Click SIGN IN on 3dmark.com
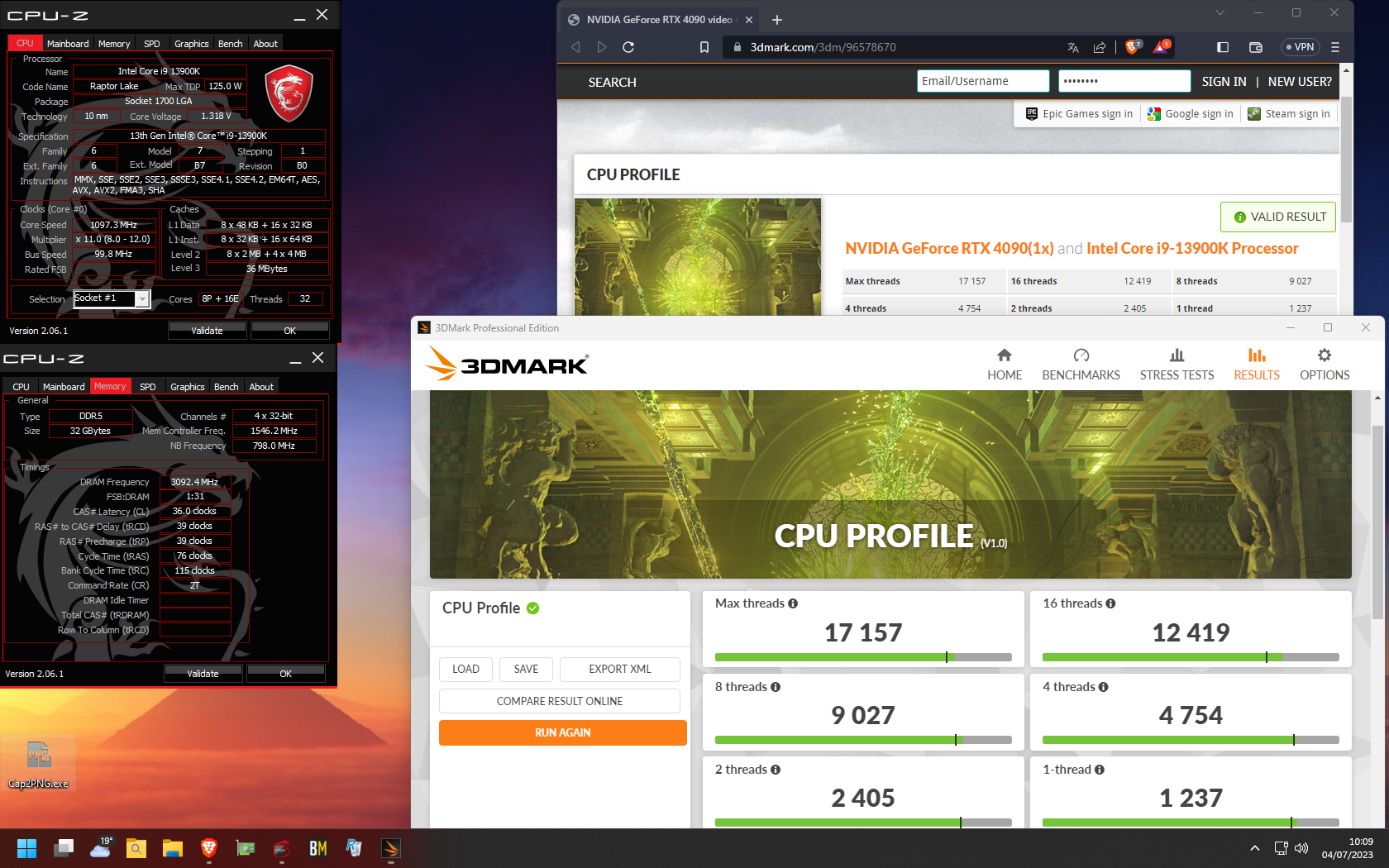Screen dimensions: 1389x868 [1224, 82]
